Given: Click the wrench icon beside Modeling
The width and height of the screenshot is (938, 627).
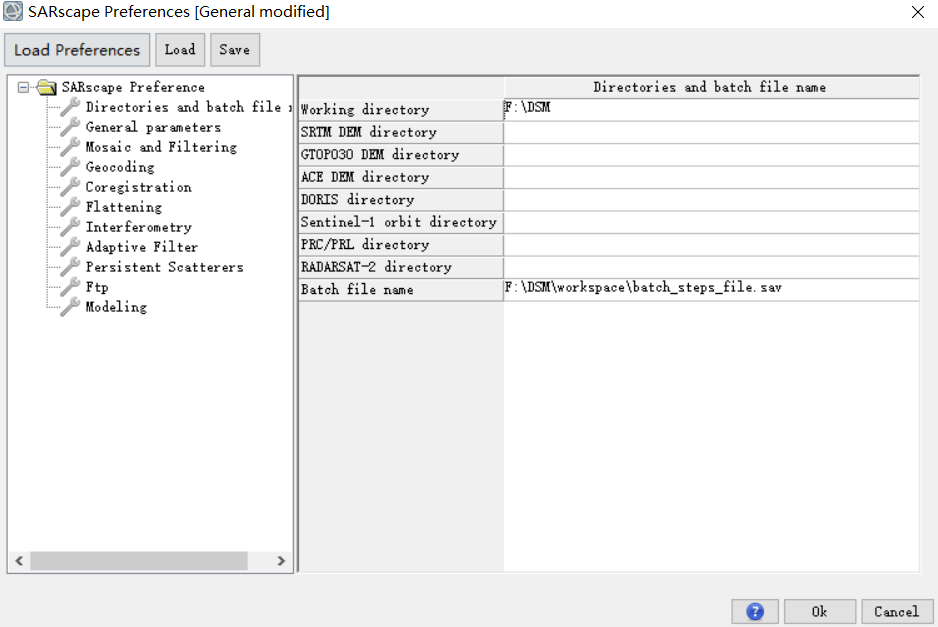Looking at the screenshot, I should coord(70,306).
